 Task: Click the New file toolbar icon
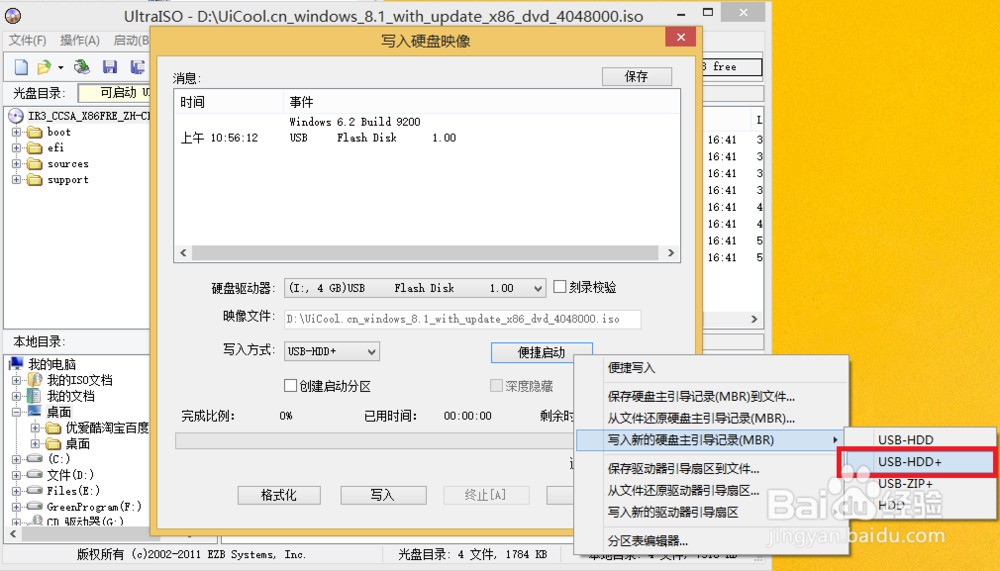pos(21,67)
